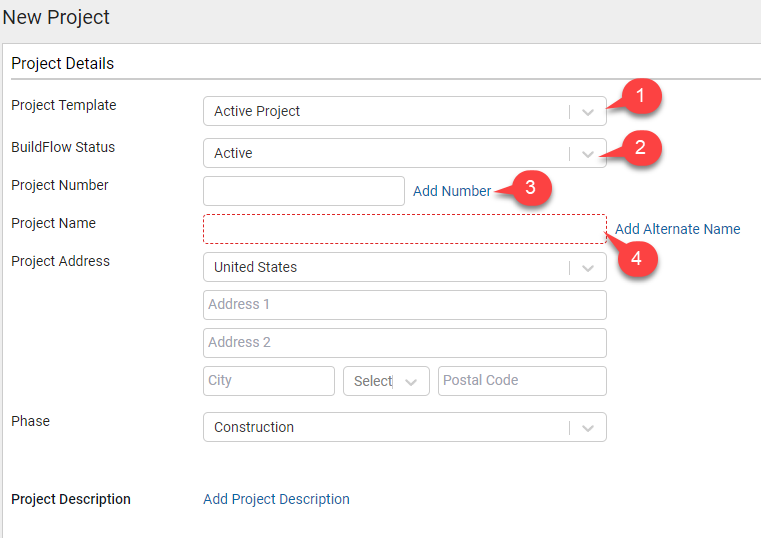Click the Add Alternate Name link
The height and width of the screenshot is (538, 761).
point(677,229)
